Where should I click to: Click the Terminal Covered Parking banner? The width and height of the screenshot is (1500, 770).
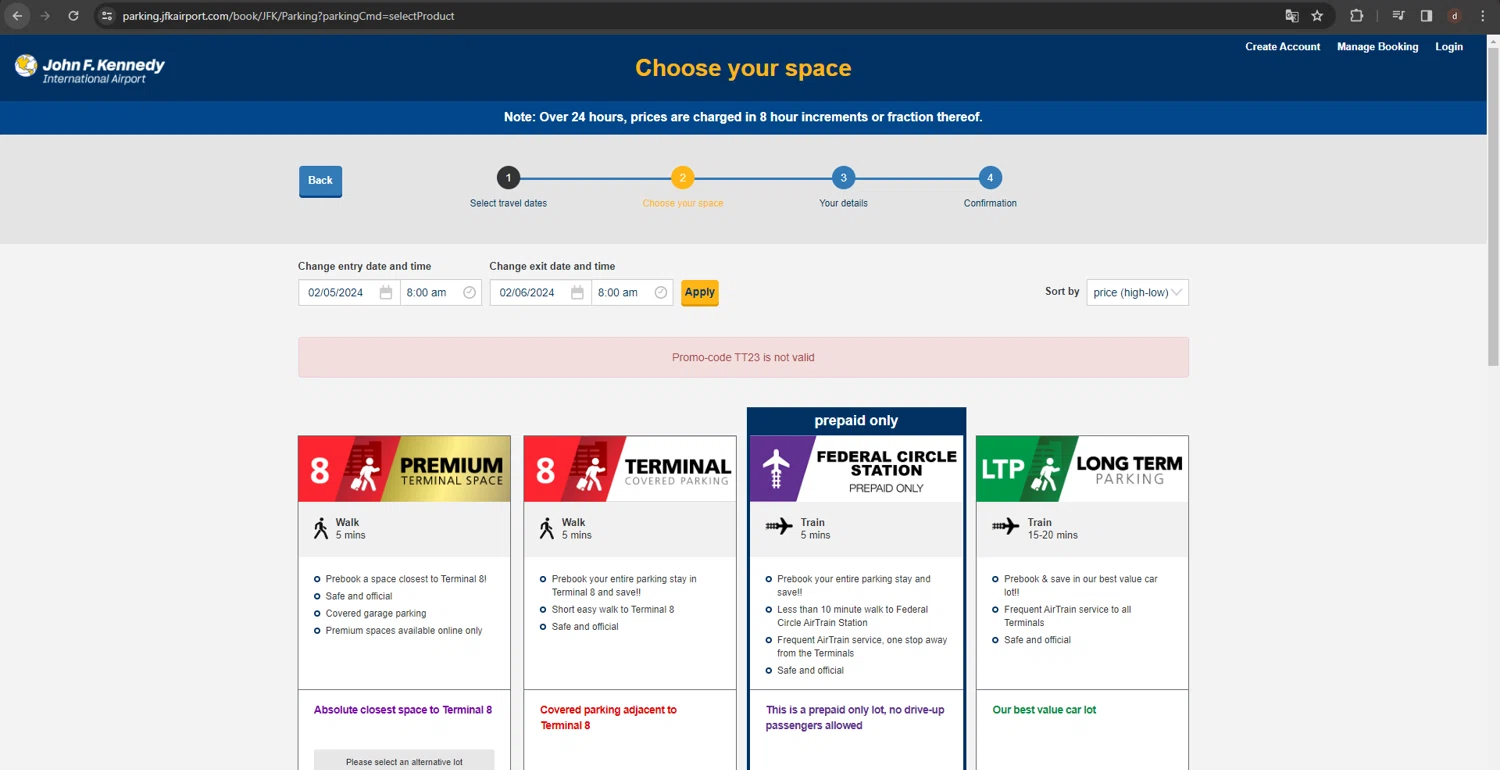click(x=629, y=469)
